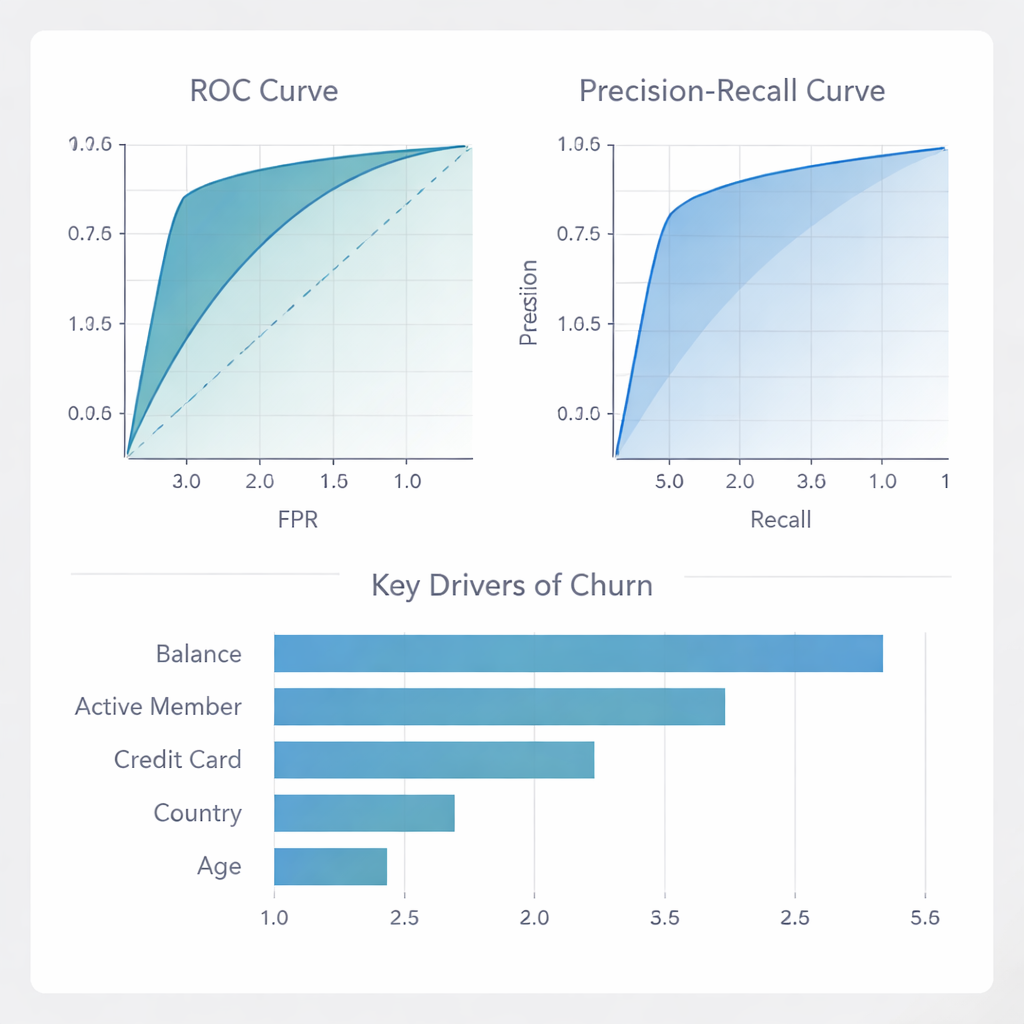Select the Active Member category label
Viewport: 1024px width, 1024px height.
158,707
